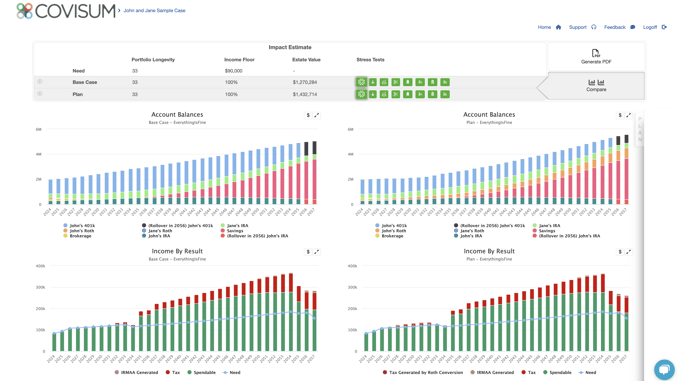Toggle dollar view on Base Case Account Balances chart
Image resolution: width=678 pixels, height=381 pixels.
tap(308, 115)
